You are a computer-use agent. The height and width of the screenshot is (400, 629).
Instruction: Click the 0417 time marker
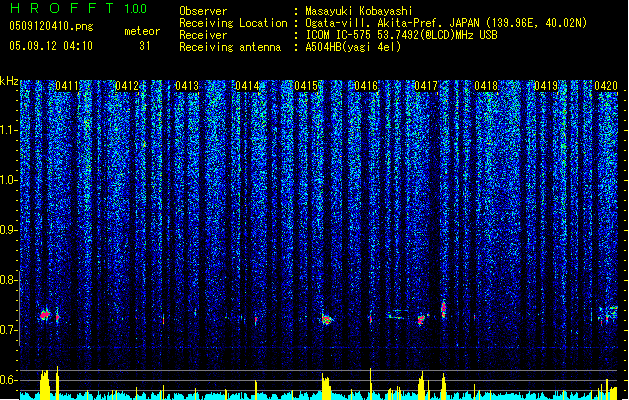click(x=426, y=86)
